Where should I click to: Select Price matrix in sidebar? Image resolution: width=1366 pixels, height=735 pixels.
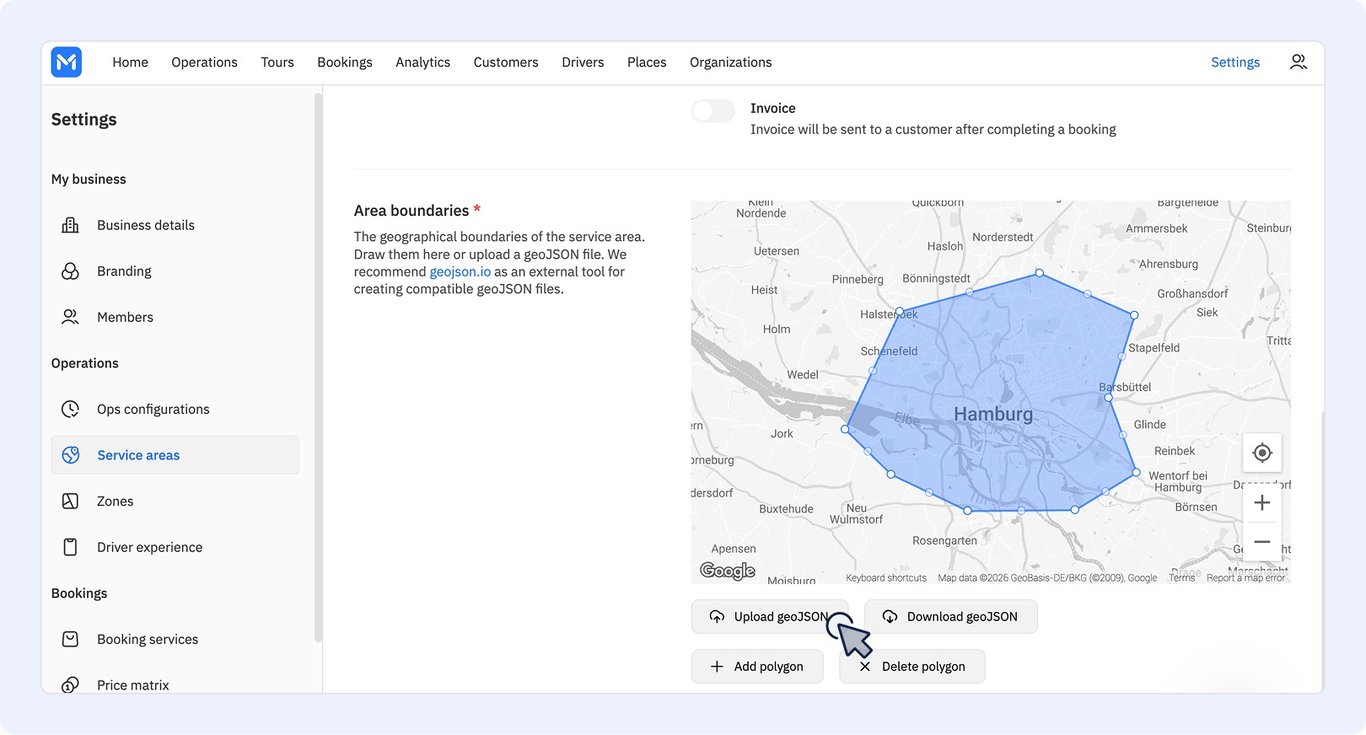[175, 685]
